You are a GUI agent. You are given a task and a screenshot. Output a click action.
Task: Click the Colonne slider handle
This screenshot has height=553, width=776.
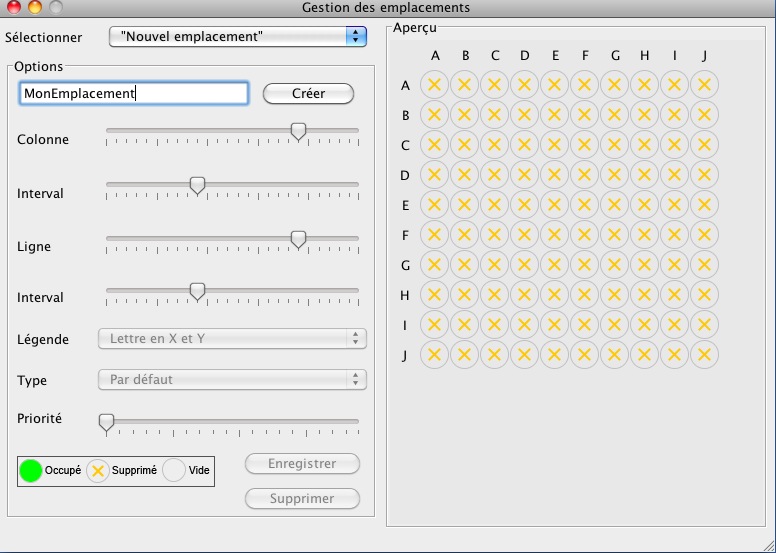tap(298, 132)
